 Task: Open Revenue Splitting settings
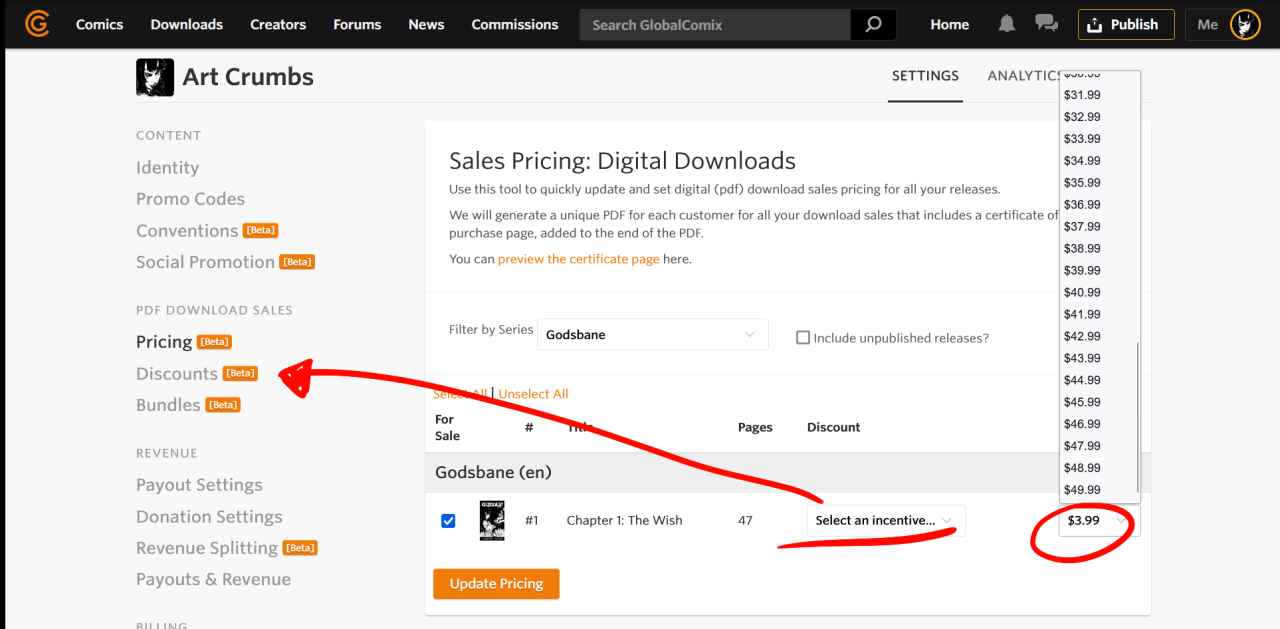click(207, 548)
